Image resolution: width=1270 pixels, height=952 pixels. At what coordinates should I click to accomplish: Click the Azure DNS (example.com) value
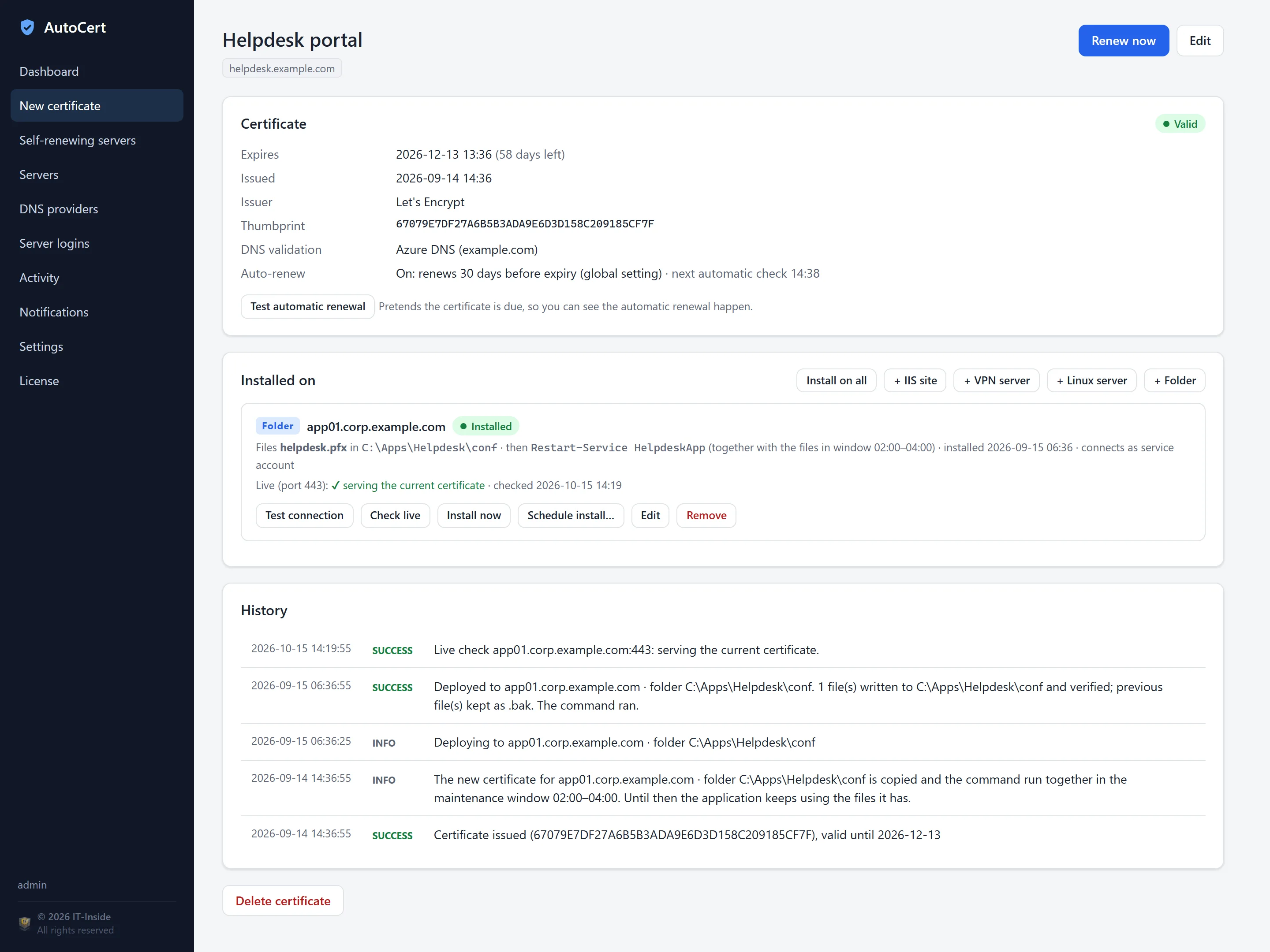point(467,249)
